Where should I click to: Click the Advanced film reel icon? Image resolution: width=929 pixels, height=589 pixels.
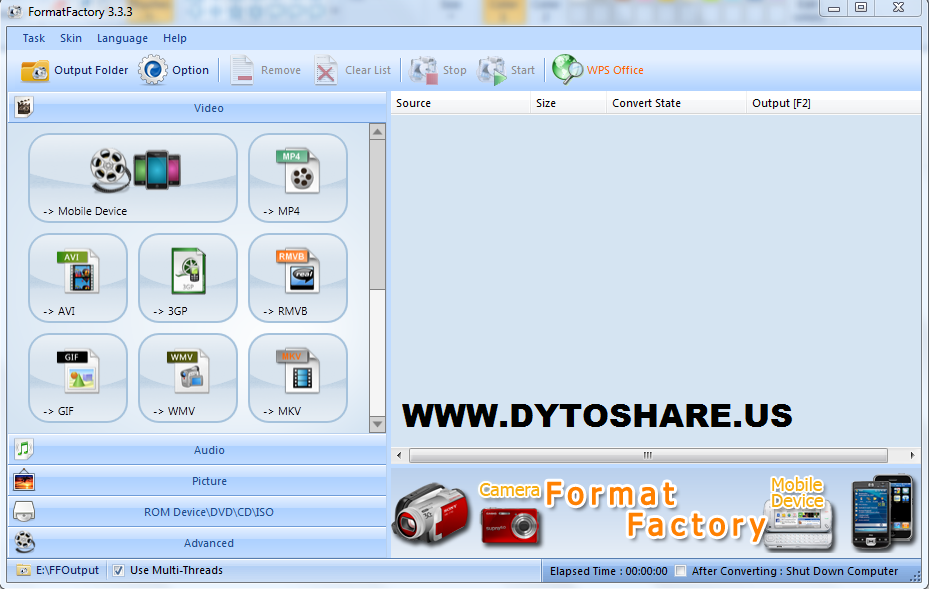point(24,542)
